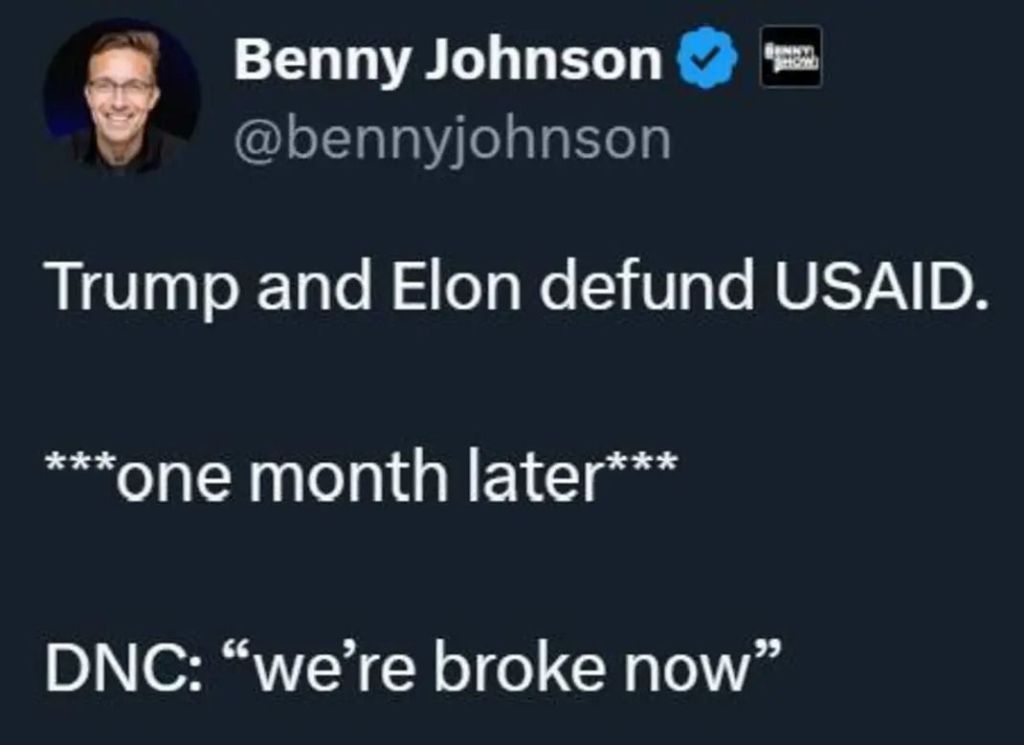Click the blue verified checkmark badge
The image size is (1024, 745).
[709, 59]
